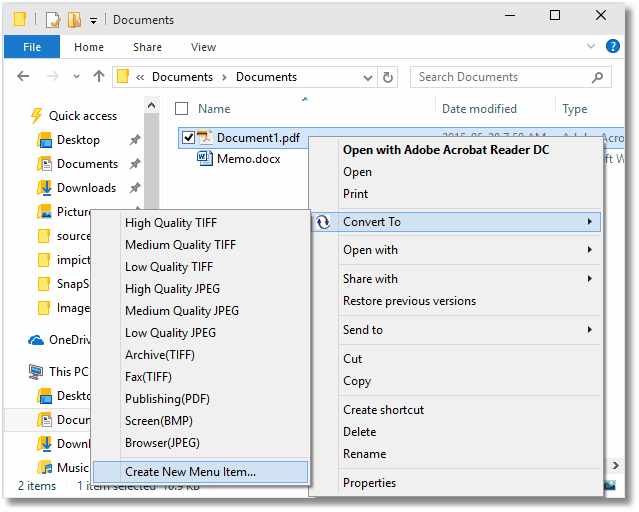Screen dimensions: 639x512
Task: Open the Music folder icon
Action: [44, 467]
